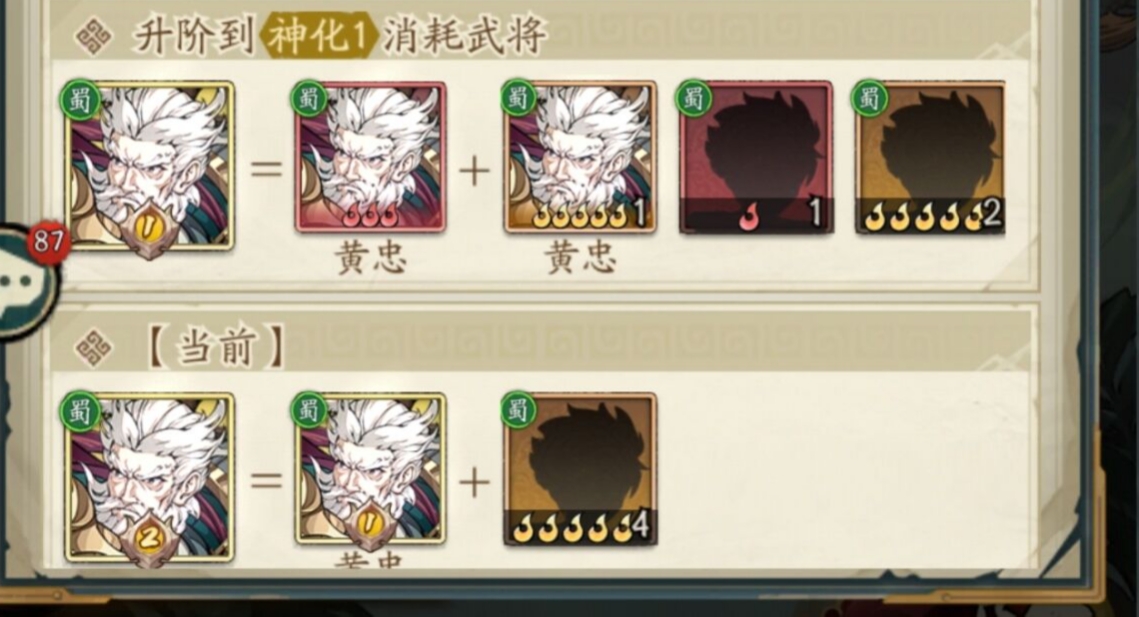1139x617 pixels.
Task: Tap the 蜀 badge on red silhouette slot
Action: click(x=694, y=97)
